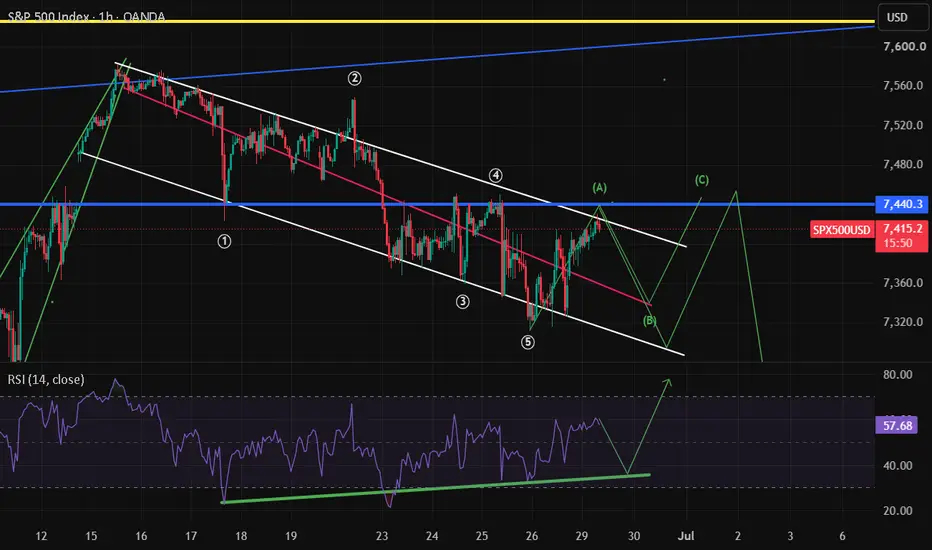The width and height of the screenshot is (932, 550).
Task: Click the 7,560.0 price axis label
Action: pyautogui.click(x=903, y=86)
